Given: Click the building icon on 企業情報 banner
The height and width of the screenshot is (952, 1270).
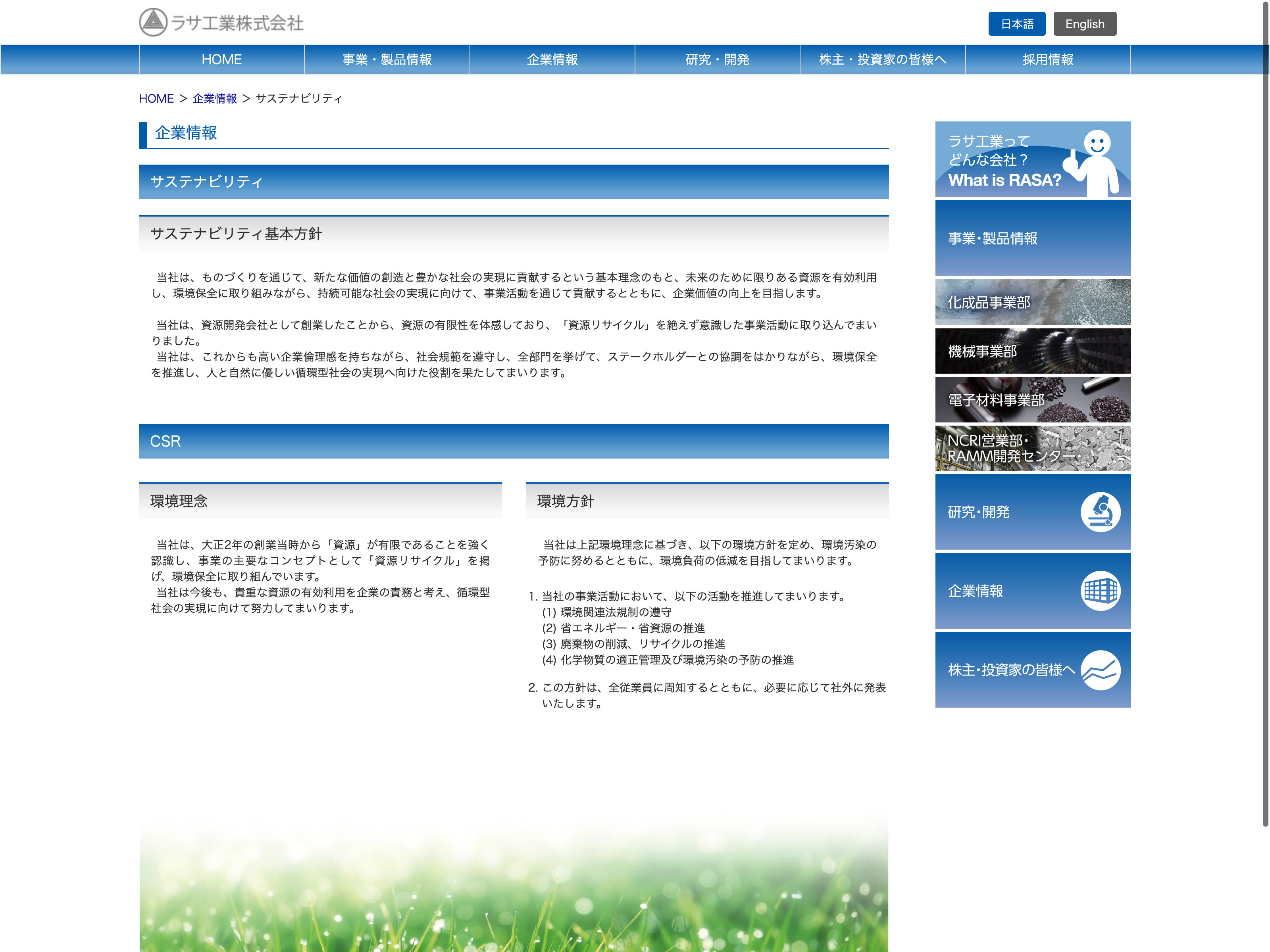Looking at the screenshot, I should coord(1100,591).
